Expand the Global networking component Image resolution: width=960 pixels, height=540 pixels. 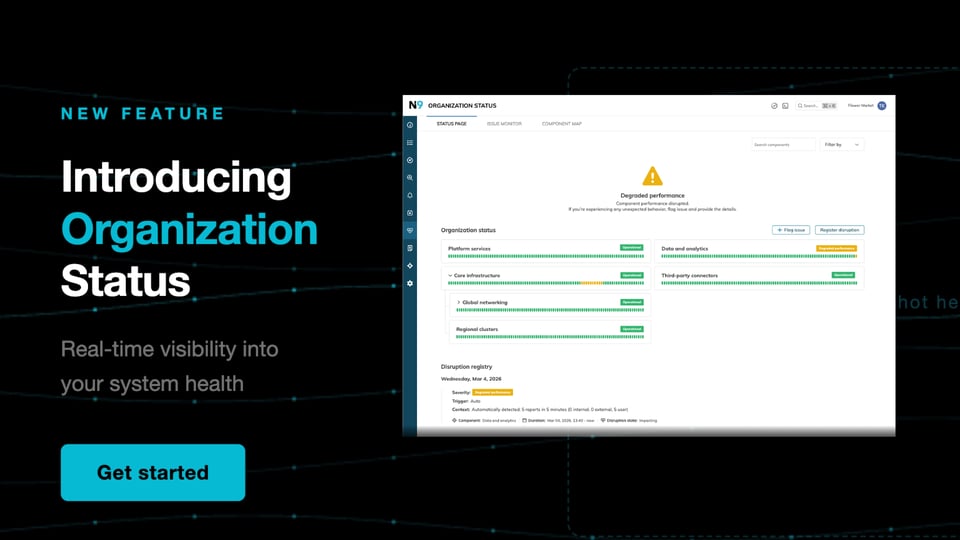(x=458, y=302)
